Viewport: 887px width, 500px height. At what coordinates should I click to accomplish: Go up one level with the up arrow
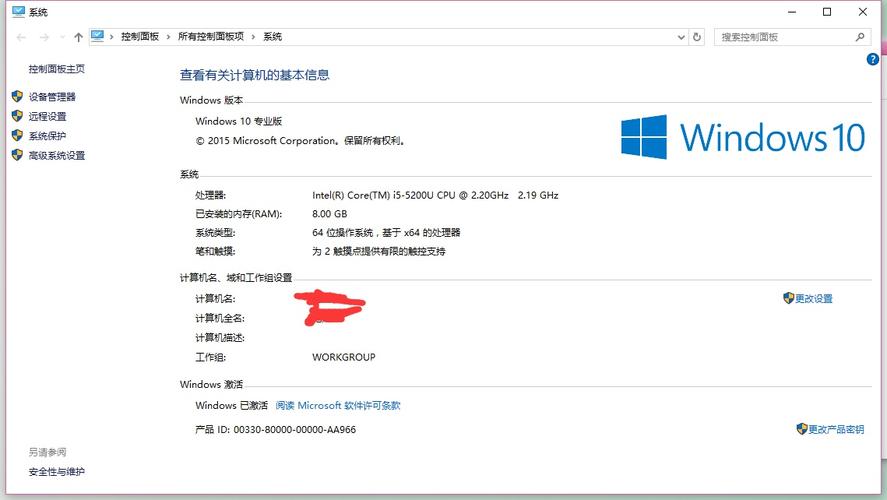(x=78, y=37)
